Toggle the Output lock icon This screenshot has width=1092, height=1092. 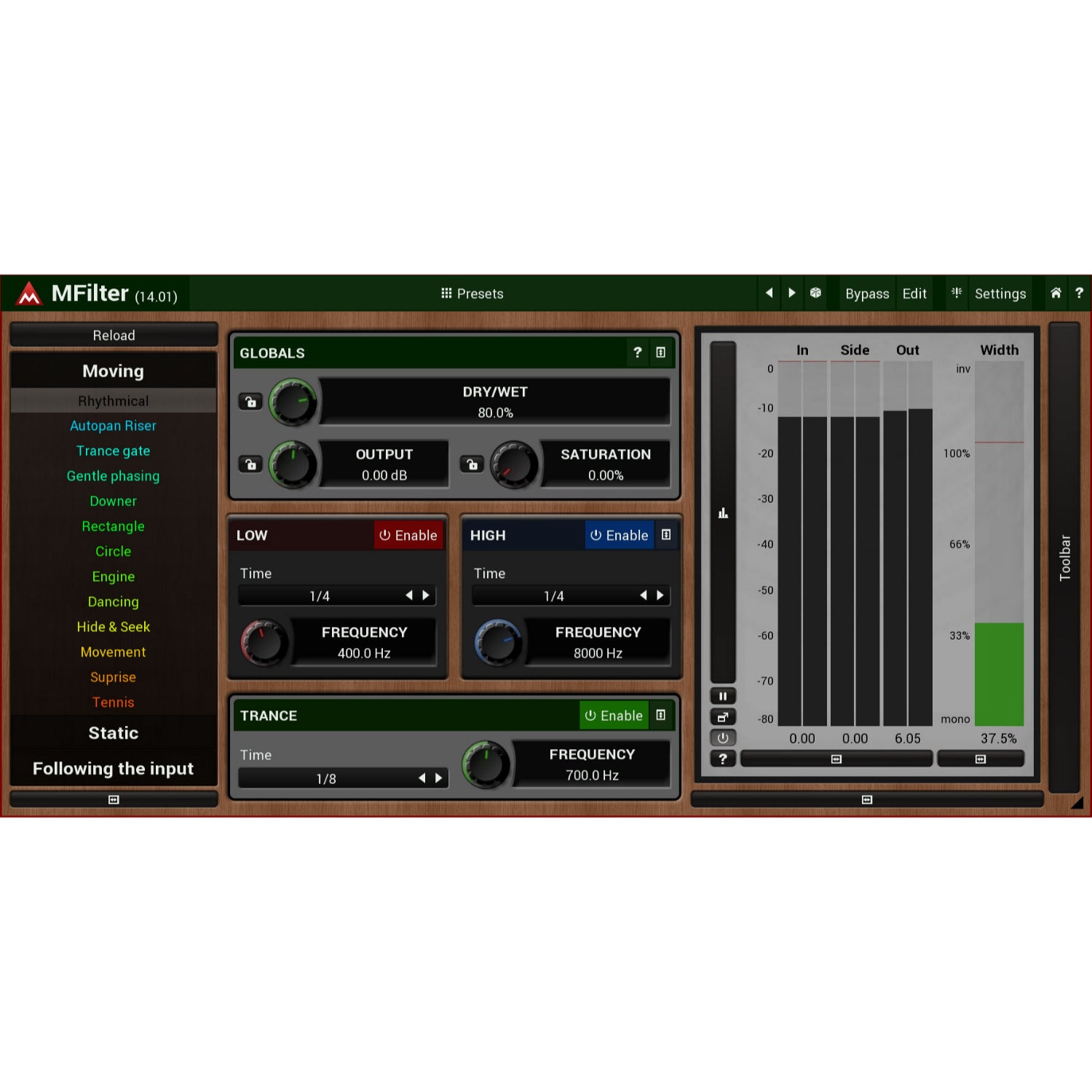pos(250,464)
